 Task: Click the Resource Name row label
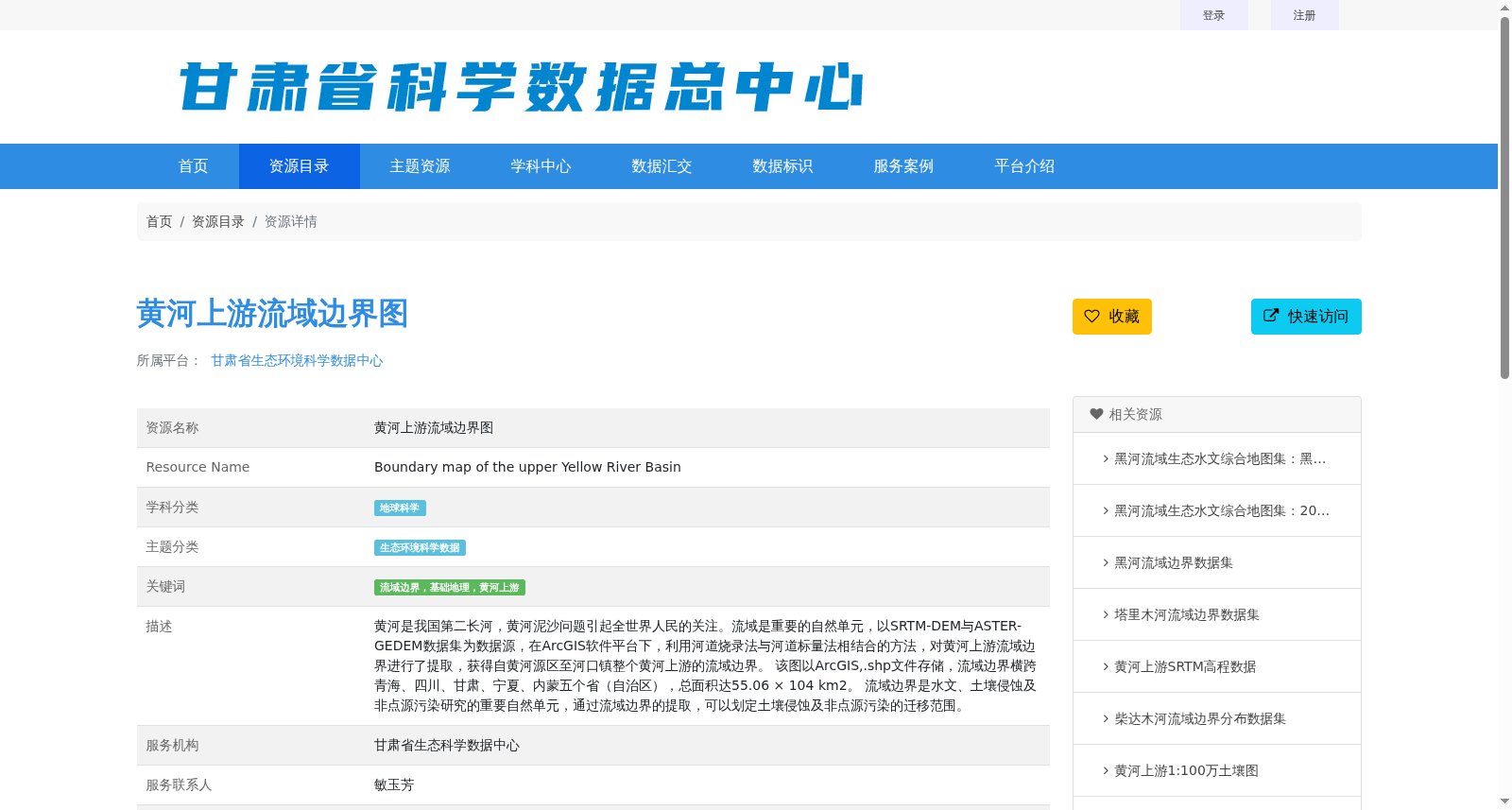click(198, 467)
